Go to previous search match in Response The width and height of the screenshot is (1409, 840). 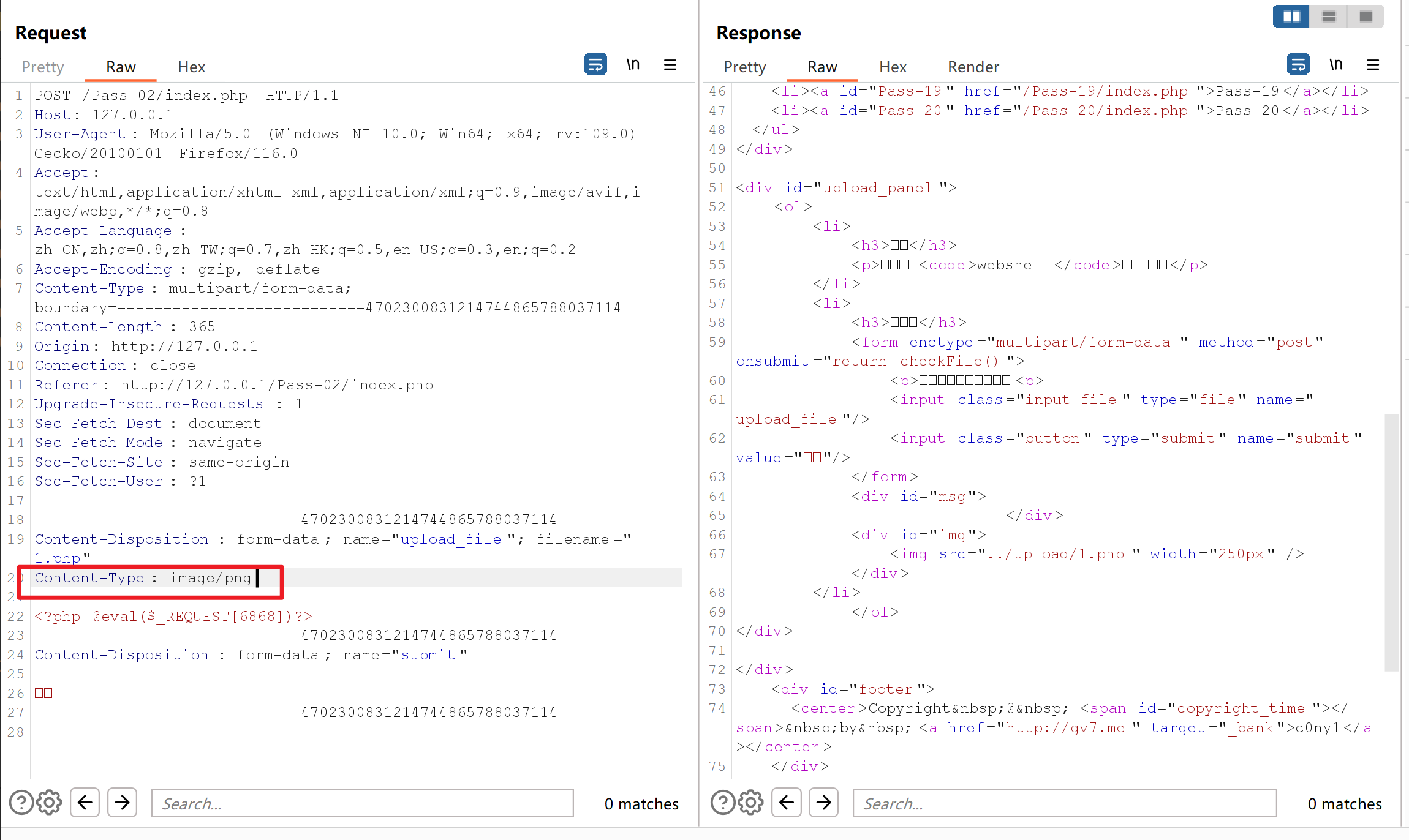tap(787, 803)
